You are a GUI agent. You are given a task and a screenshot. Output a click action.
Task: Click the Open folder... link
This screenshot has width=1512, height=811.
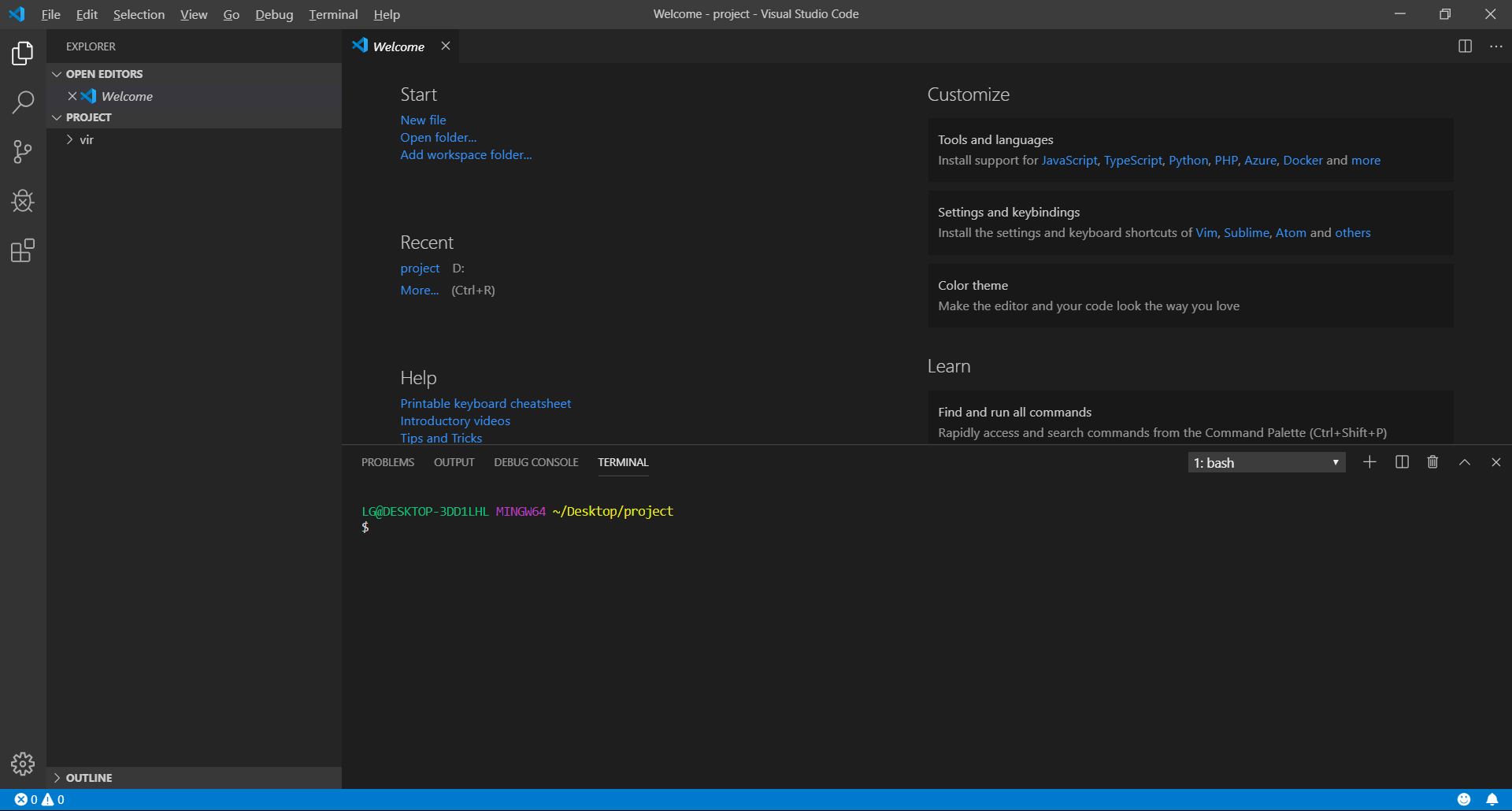coord(438,137)
